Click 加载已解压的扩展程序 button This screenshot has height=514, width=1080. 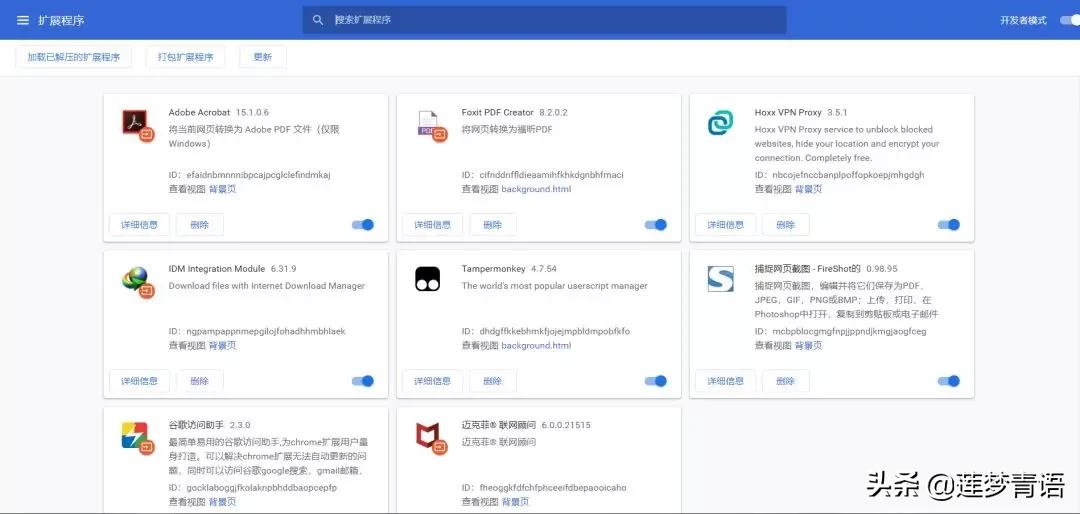click(74, 57)
